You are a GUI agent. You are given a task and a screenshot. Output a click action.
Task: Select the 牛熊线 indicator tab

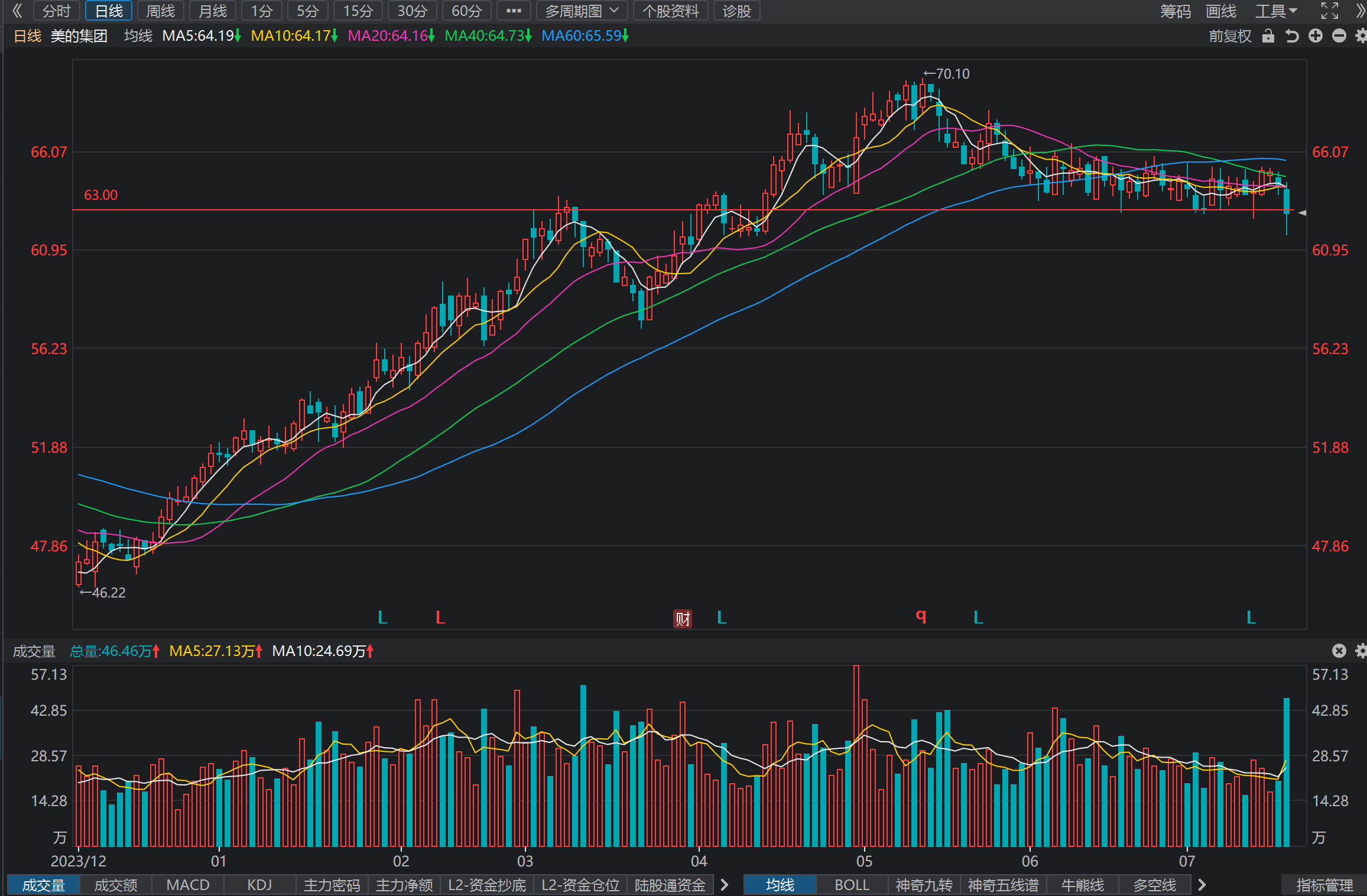pos(1082,885)
